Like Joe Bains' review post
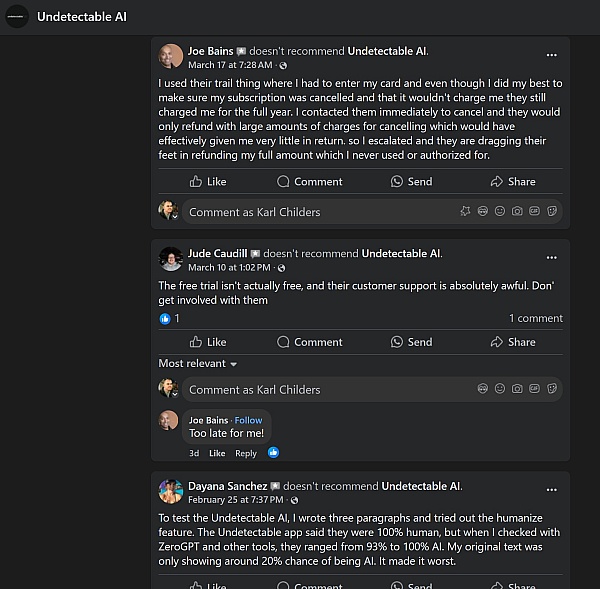Screen dimensions: 600x589 point(208,181)
